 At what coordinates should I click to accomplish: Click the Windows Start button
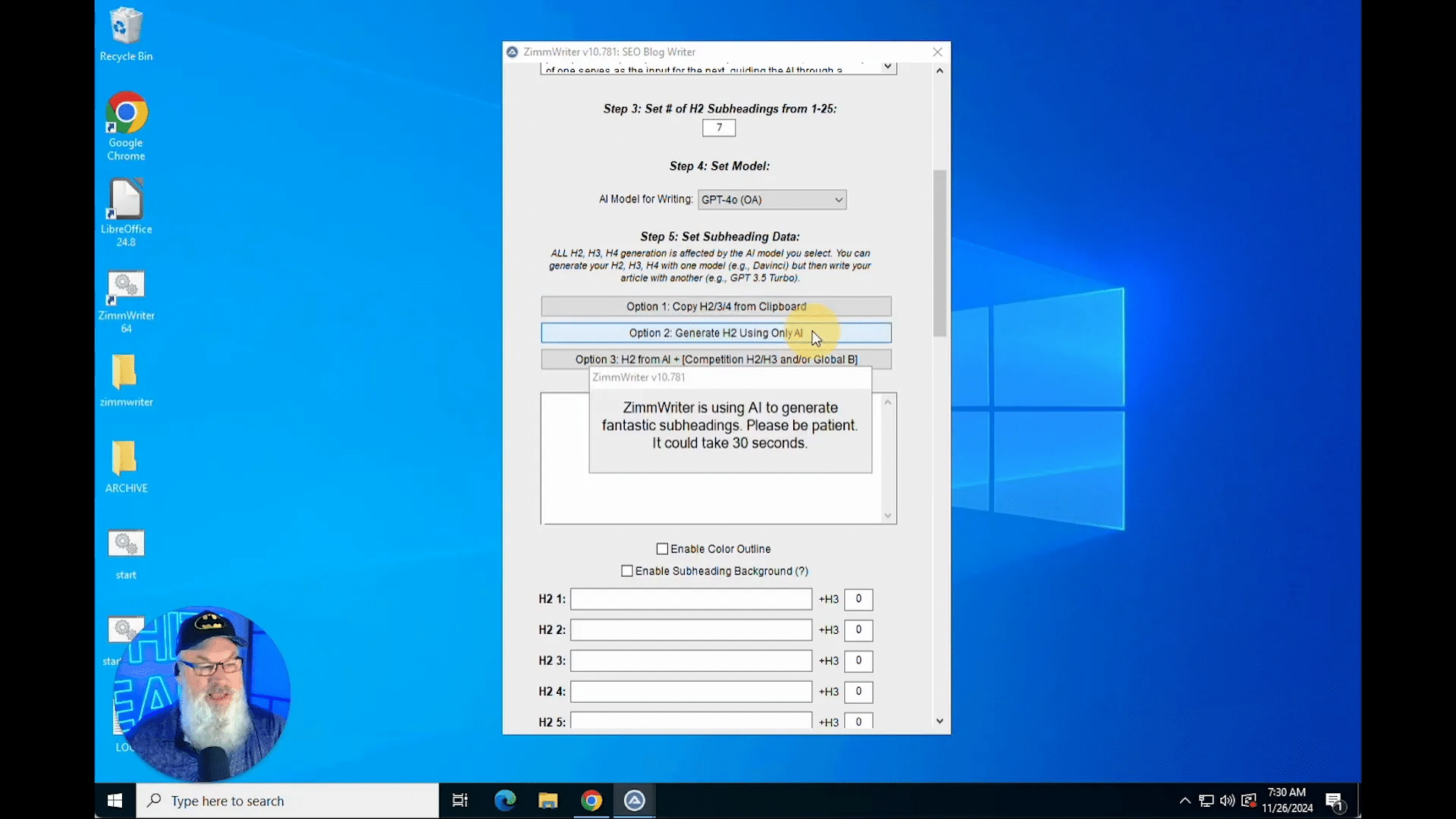pyautogui.click(x=115, y=801)
